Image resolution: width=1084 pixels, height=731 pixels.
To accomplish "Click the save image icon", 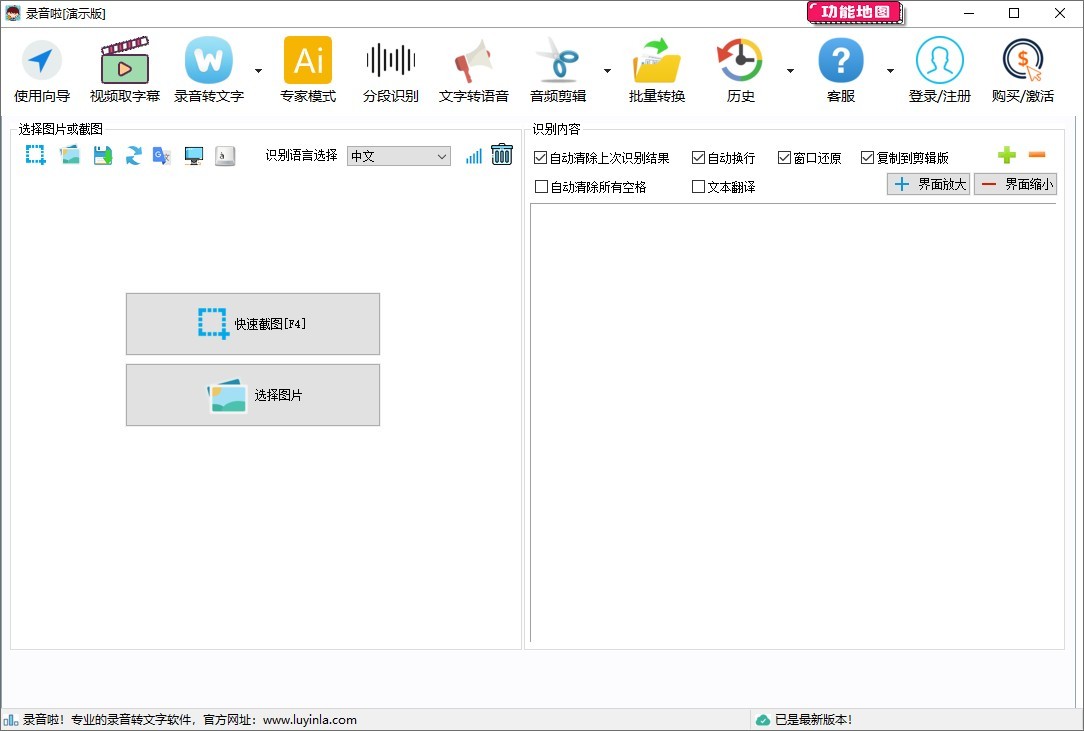I will [102, 155].
